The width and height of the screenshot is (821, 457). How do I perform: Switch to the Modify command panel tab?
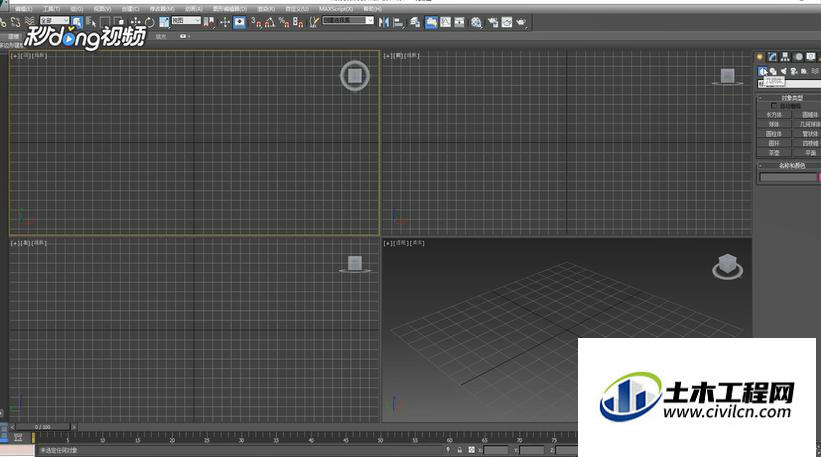click(772, 57)
